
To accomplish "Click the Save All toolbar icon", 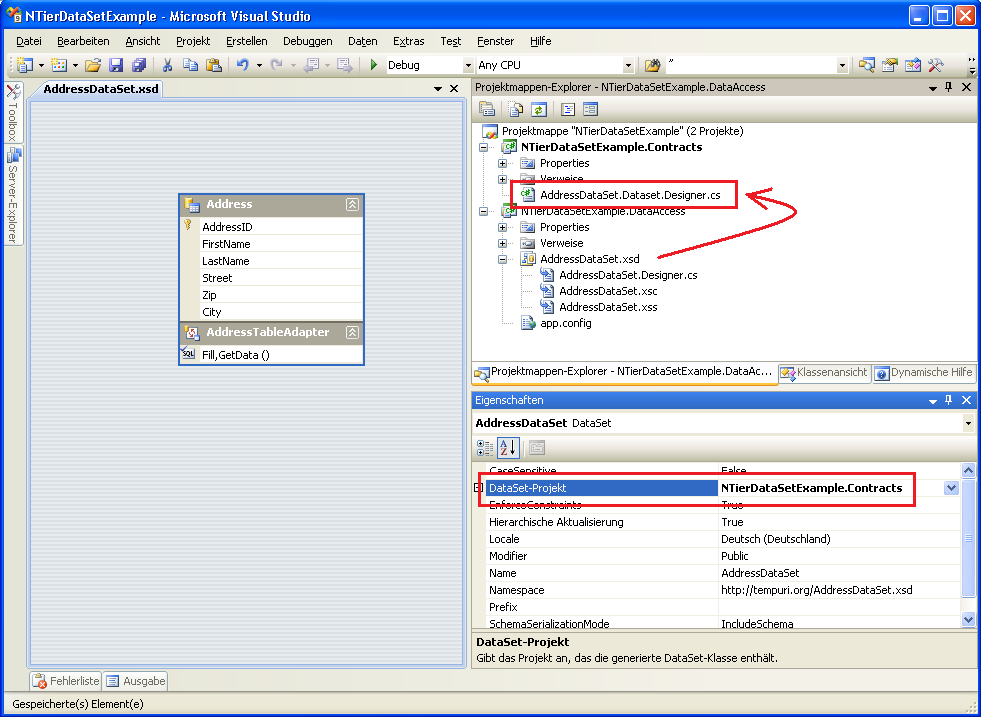I will coord(138,65).
